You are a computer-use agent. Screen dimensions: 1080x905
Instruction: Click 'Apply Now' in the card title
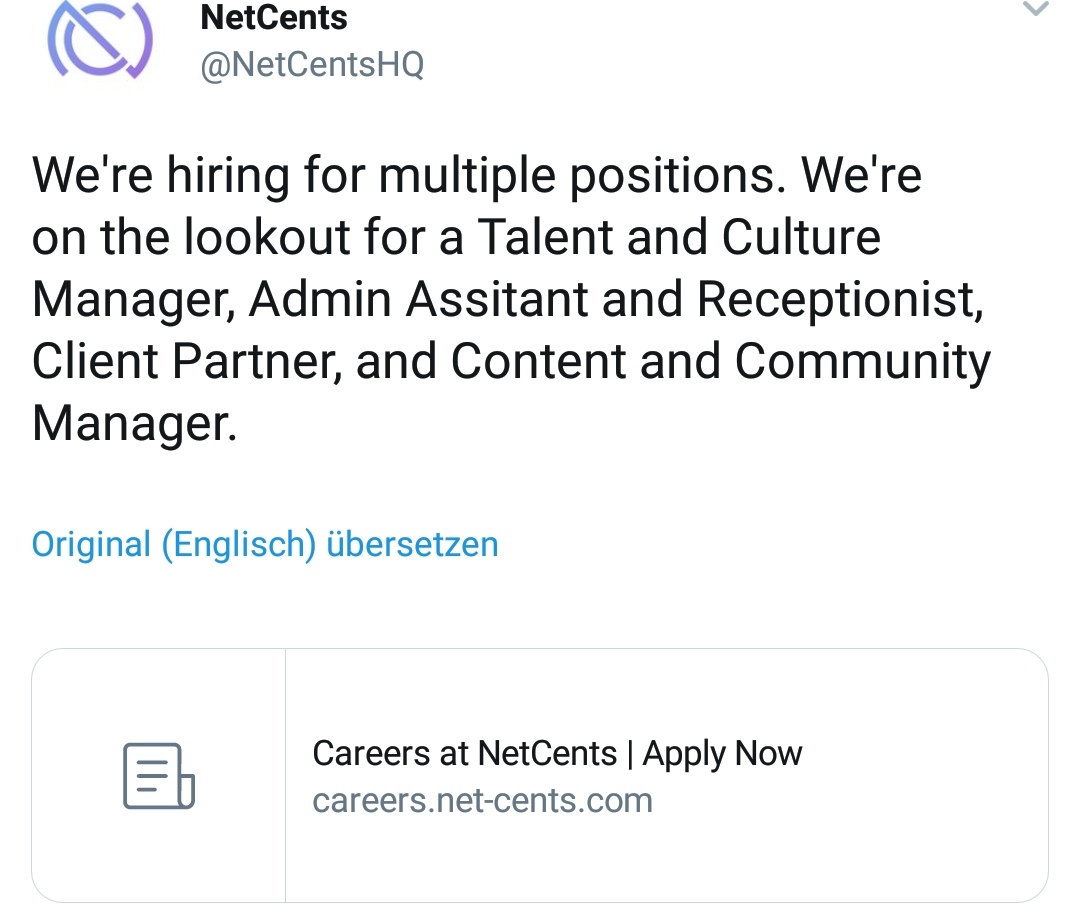tap(722, 753)
